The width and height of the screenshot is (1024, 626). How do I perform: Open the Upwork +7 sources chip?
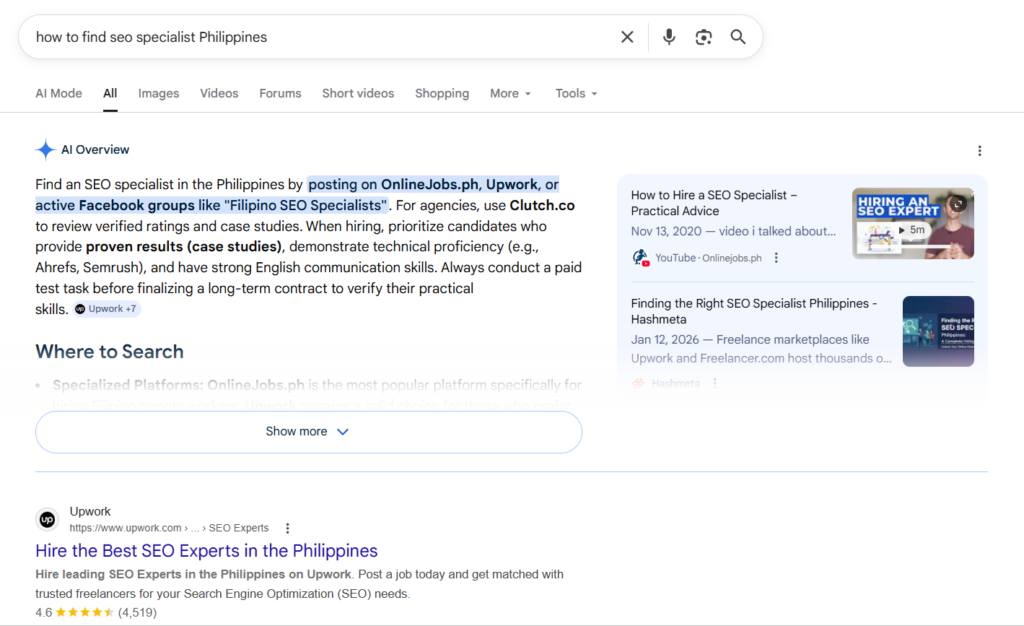pos(106,309)
